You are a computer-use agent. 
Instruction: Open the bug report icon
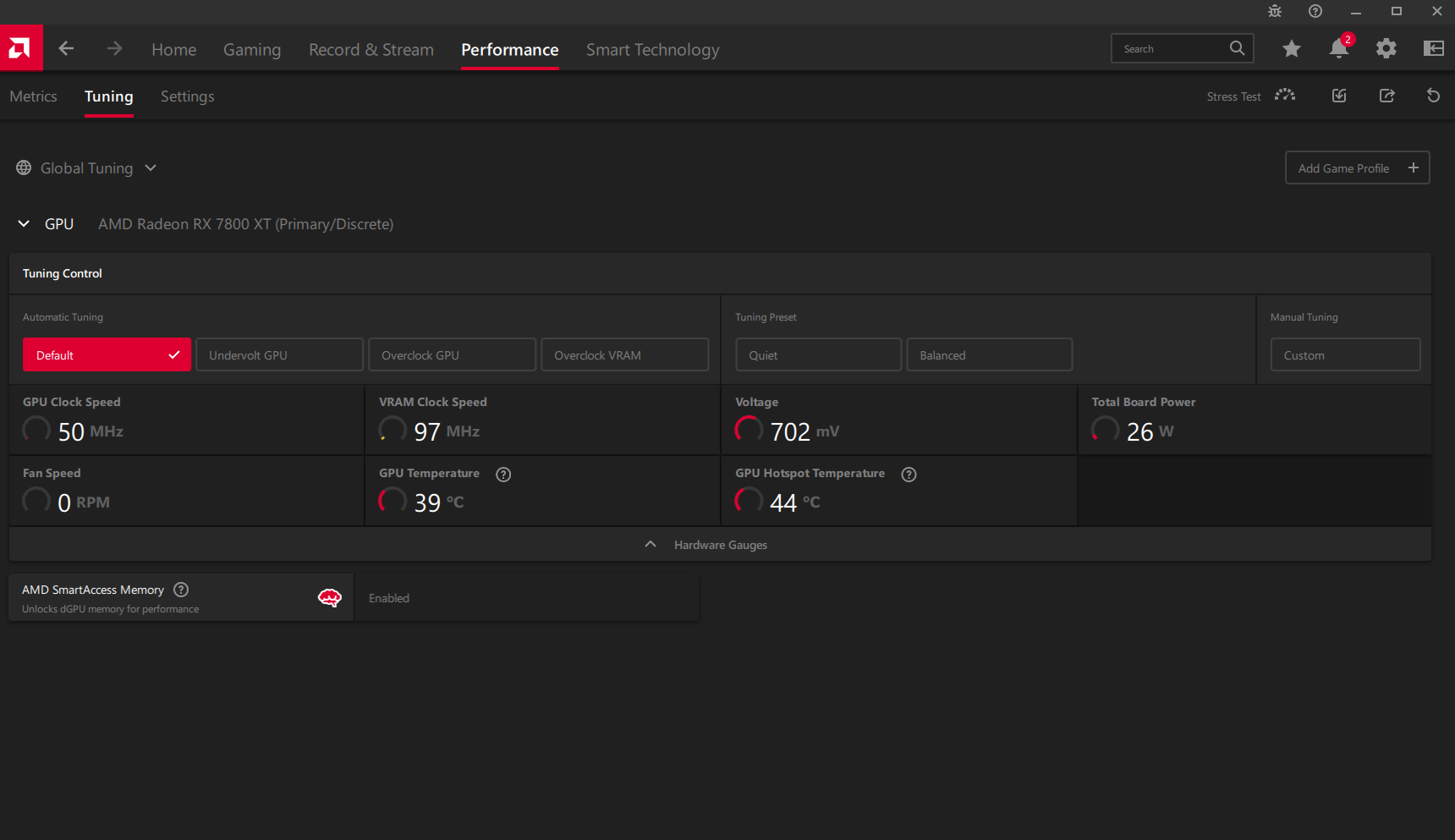click(x=1275, y=11)
